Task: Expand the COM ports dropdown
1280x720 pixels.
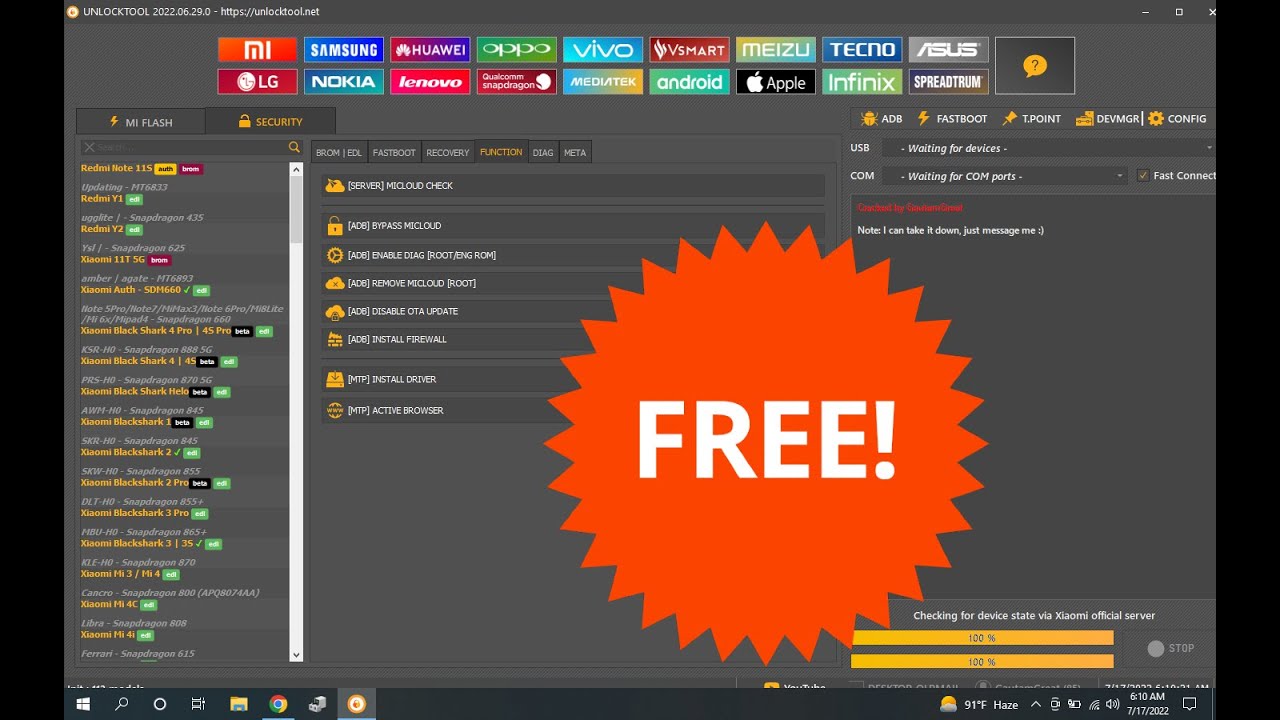Action: (1004, 176)
